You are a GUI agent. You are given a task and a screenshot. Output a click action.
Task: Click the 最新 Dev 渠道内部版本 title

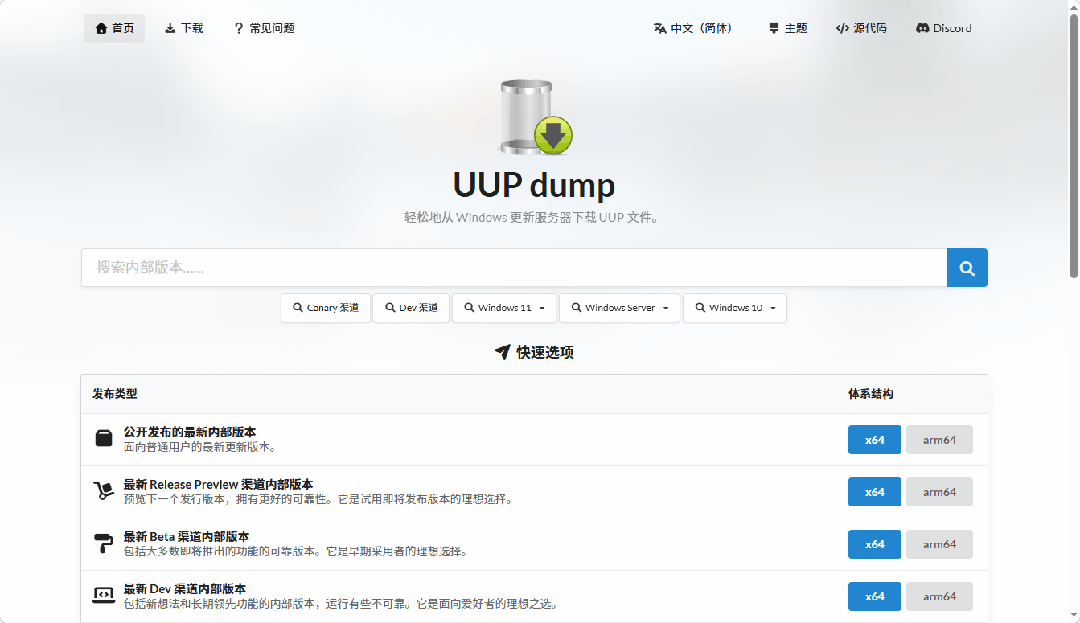point(185,589)
